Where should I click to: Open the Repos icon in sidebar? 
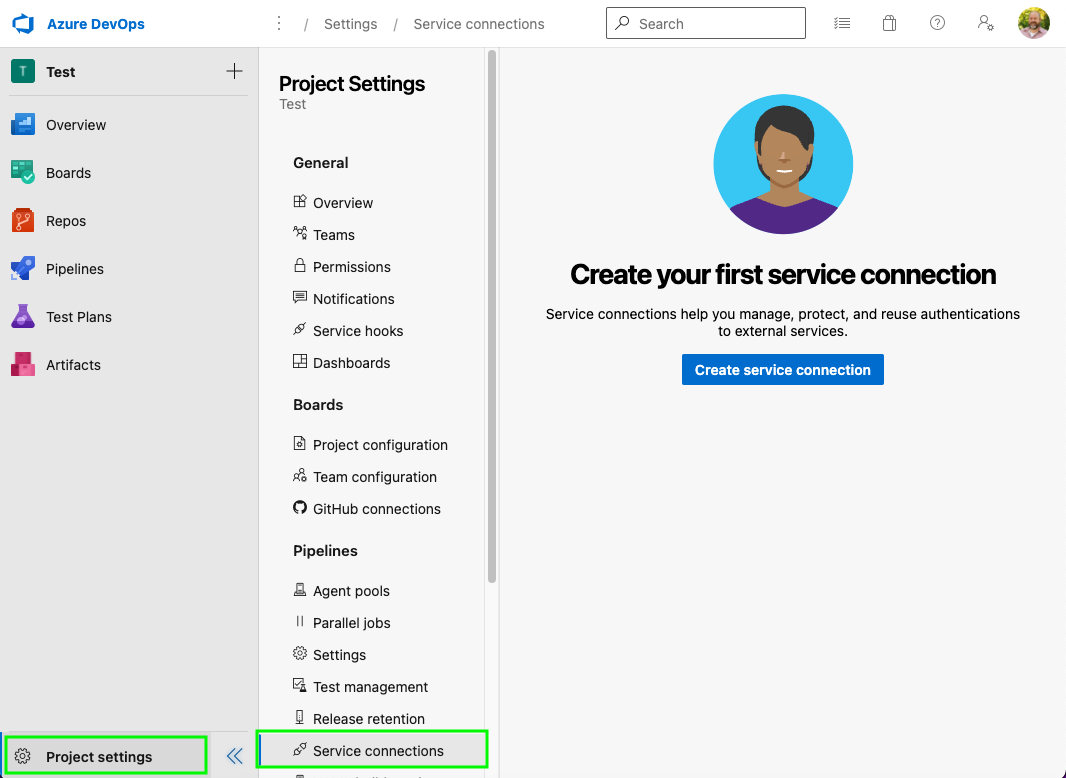point(23,221)
